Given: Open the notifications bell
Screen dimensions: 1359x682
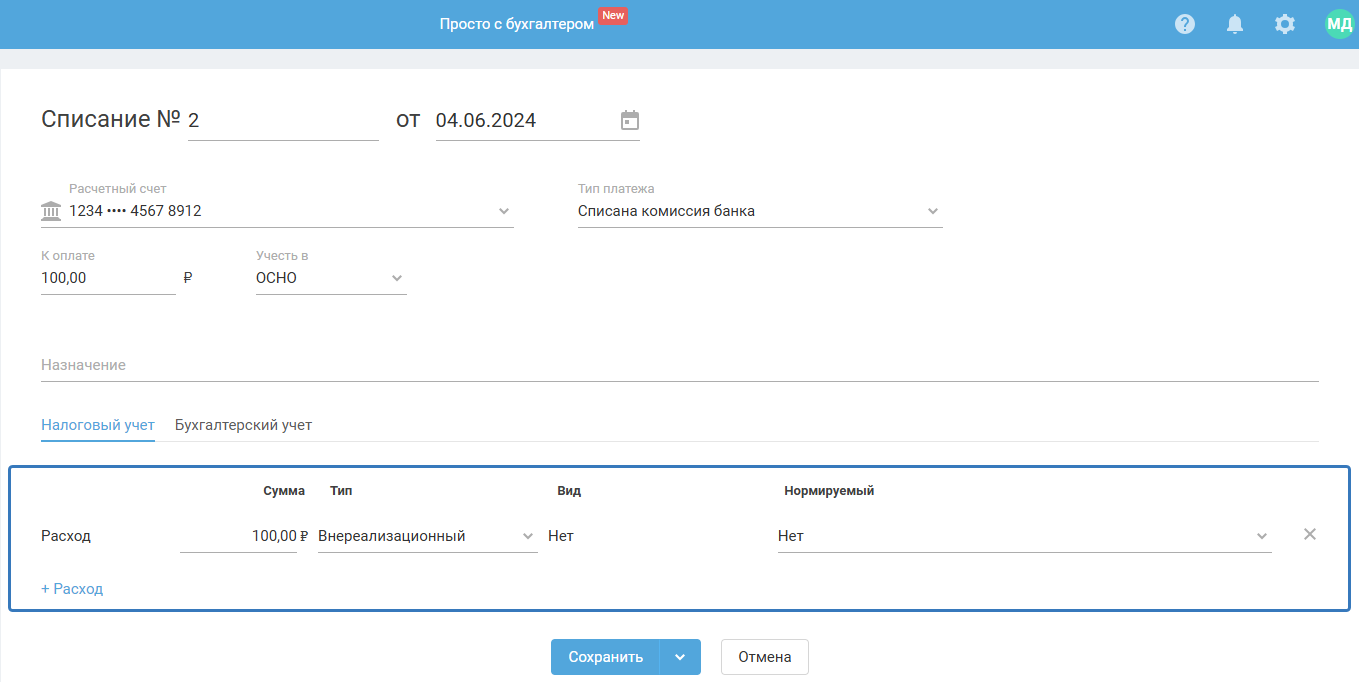Looking at the screenshot, I should [x=1235, y=24].
